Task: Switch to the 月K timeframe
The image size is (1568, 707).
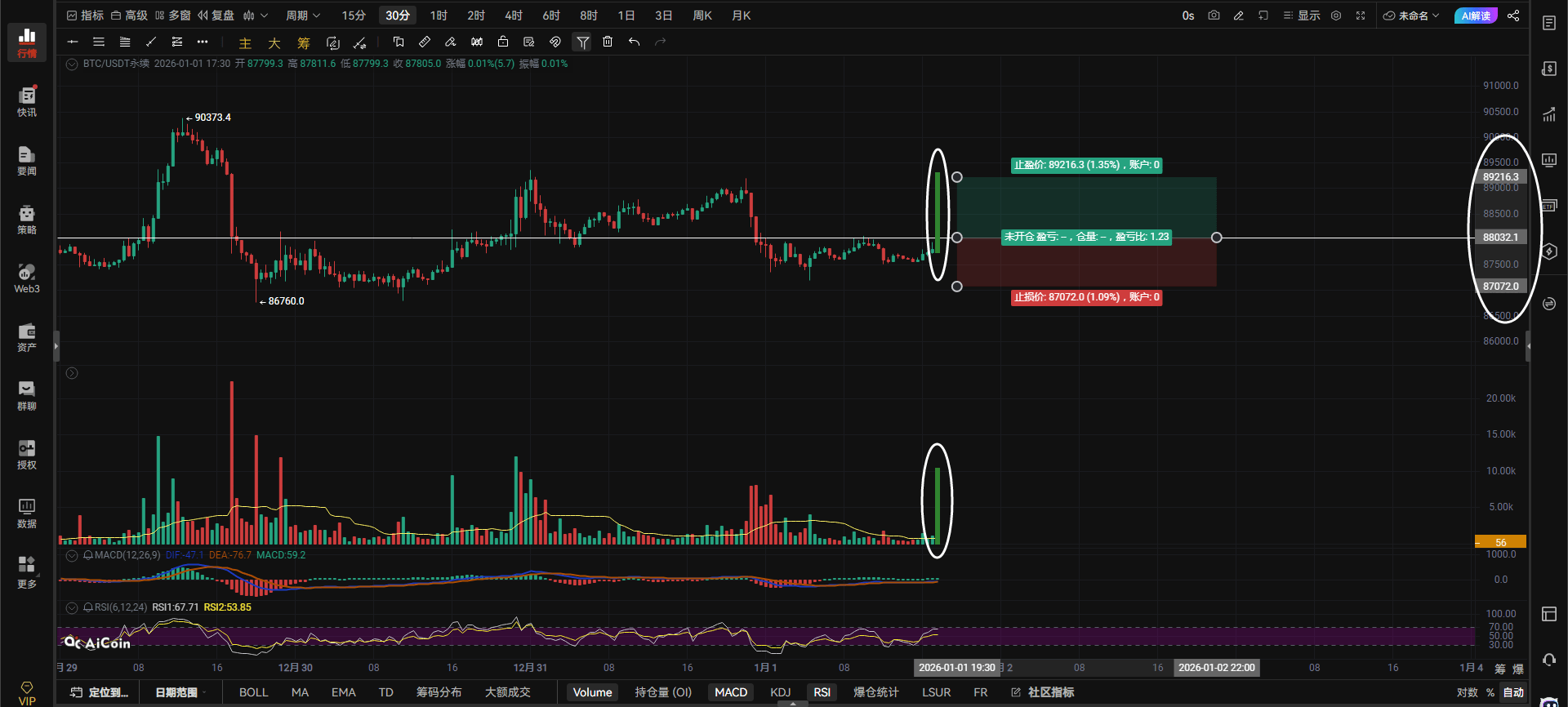Action: point(741,16)
